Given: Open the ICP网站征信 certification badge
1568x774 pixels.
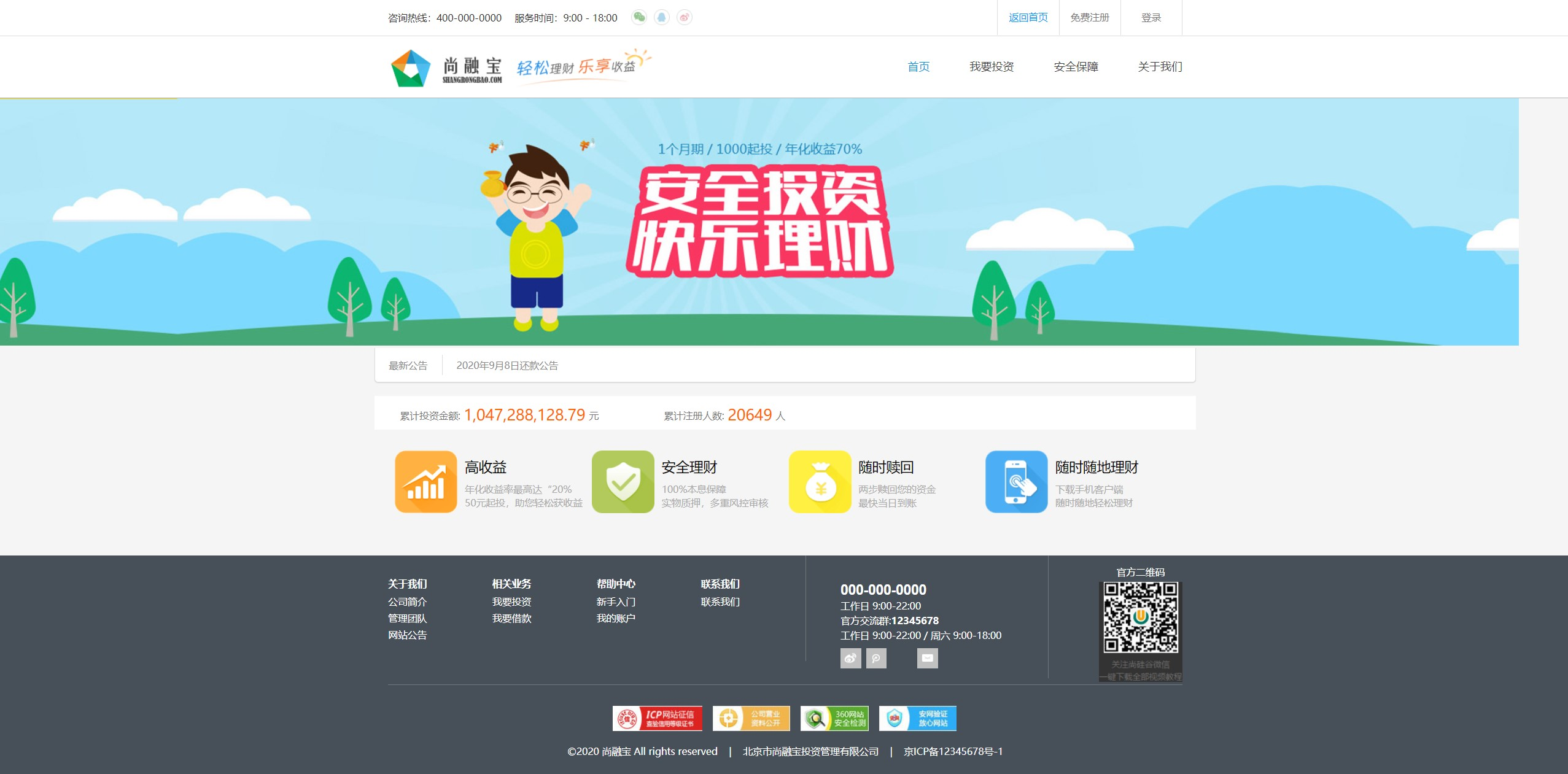Looking at the screenshot, I should coord(657,718).
